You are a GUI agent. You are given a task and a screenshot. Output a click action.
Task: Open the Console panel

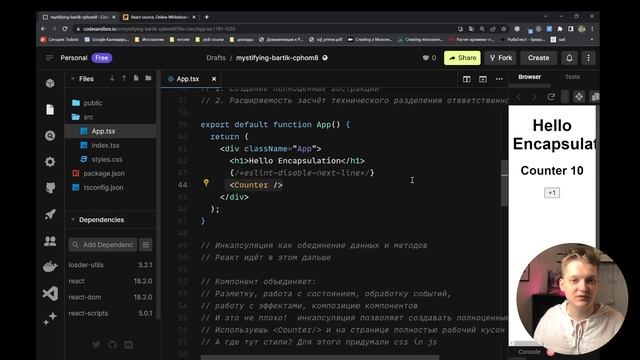529,352
